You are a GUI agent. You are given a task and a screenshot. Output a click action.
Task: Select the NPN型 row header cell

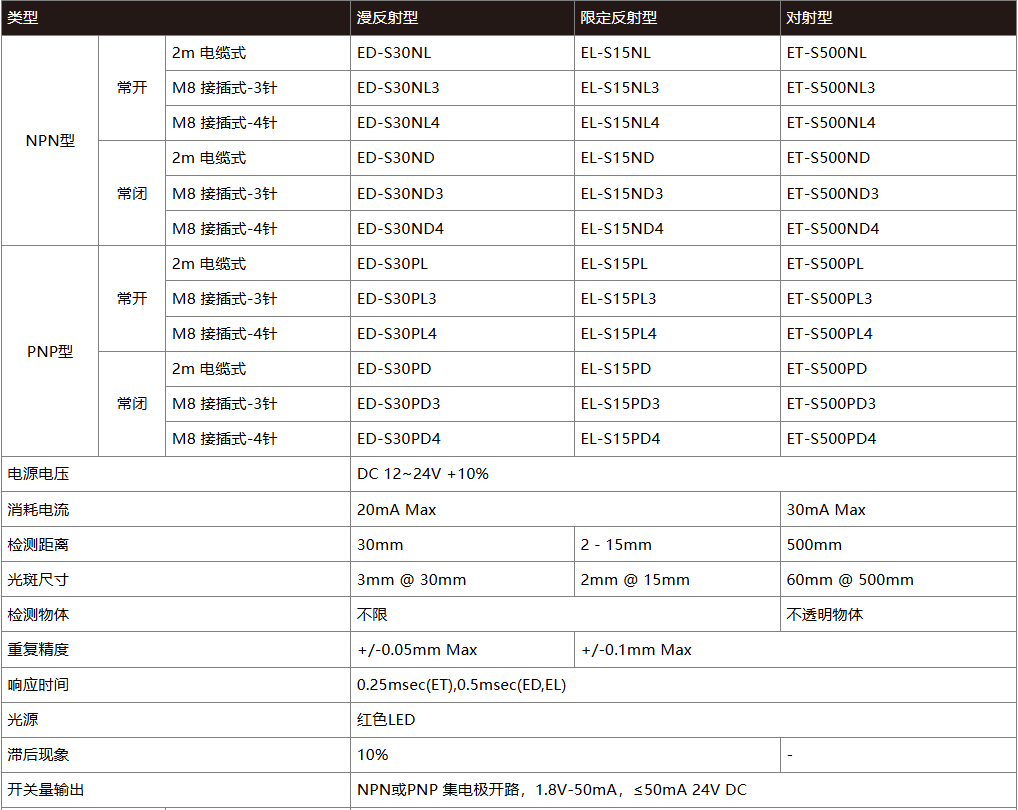click(x=50, y=141)
